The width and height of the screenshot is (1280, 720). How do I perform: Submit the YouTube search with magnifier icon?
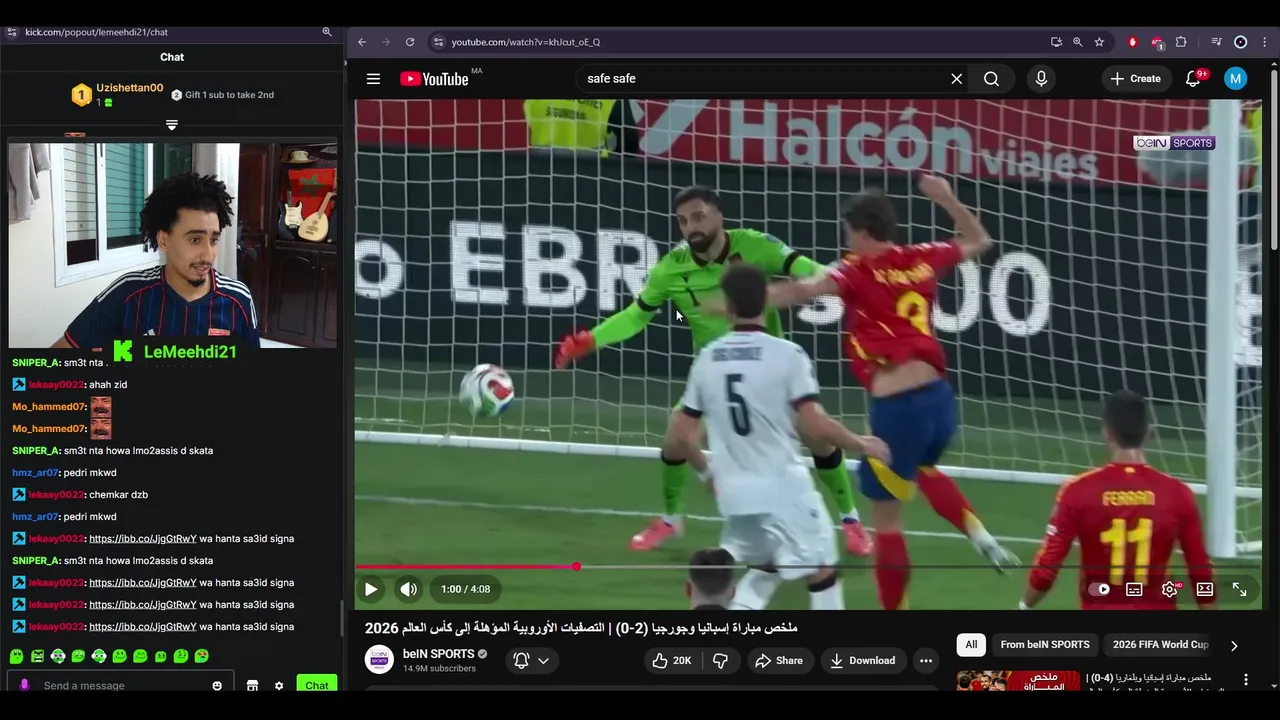(991, 79)
